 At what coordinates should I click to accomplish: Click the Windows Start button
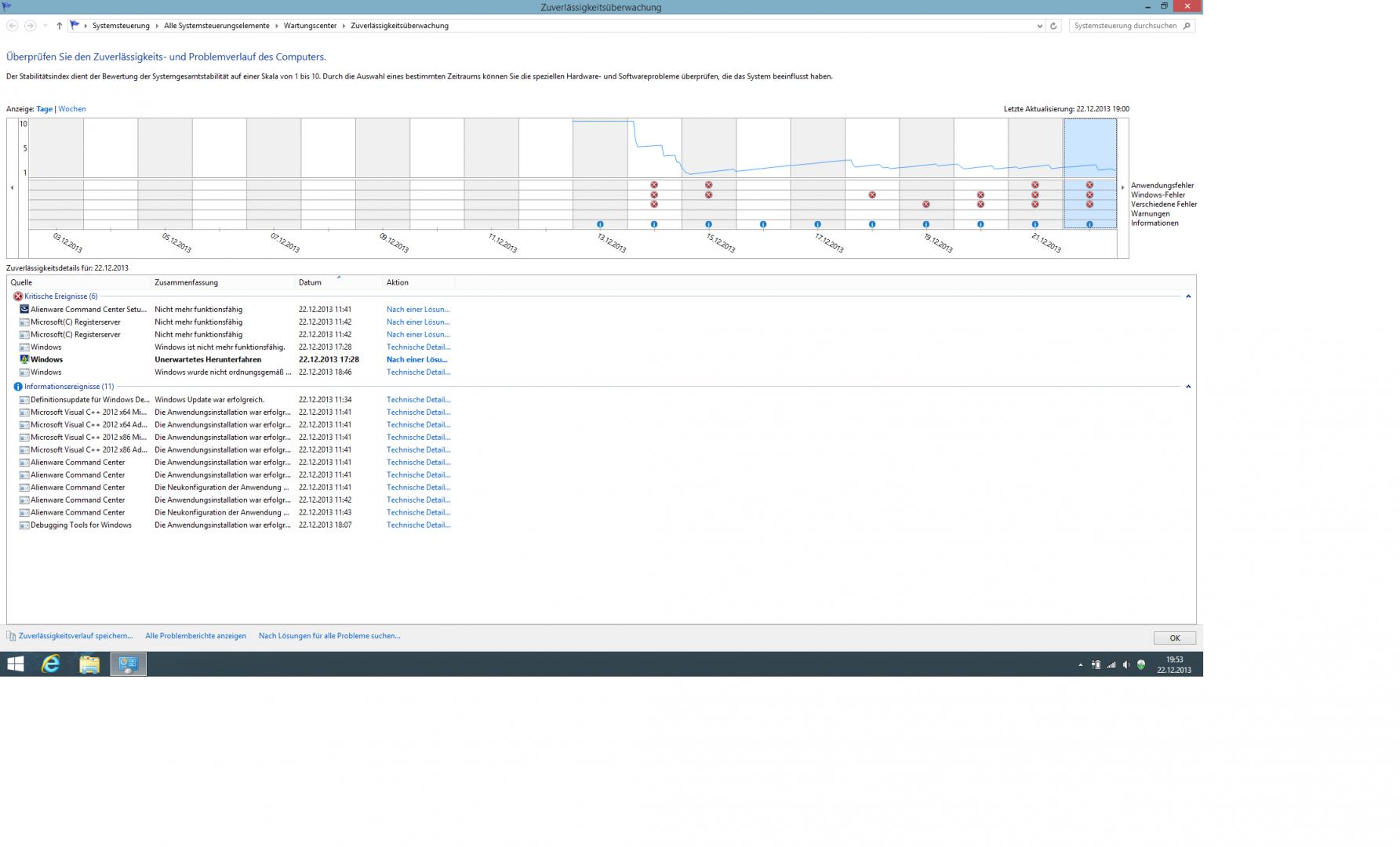tap(15, 664)
